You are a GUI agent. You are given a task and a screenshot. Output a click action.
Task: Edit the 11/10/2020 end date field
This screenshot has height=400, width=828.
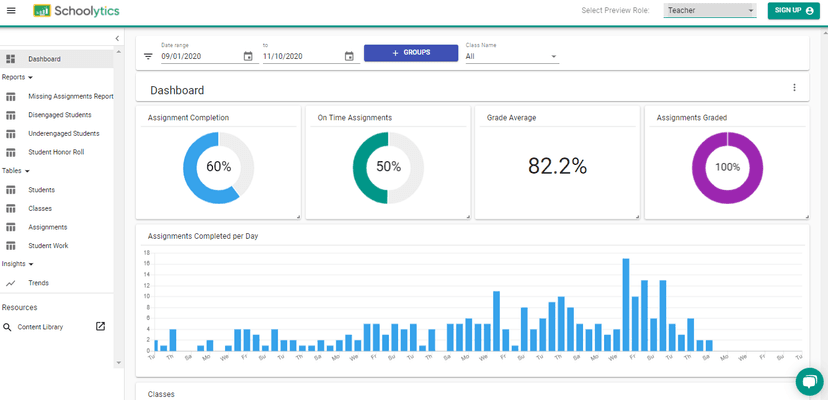tap(302, 56)
